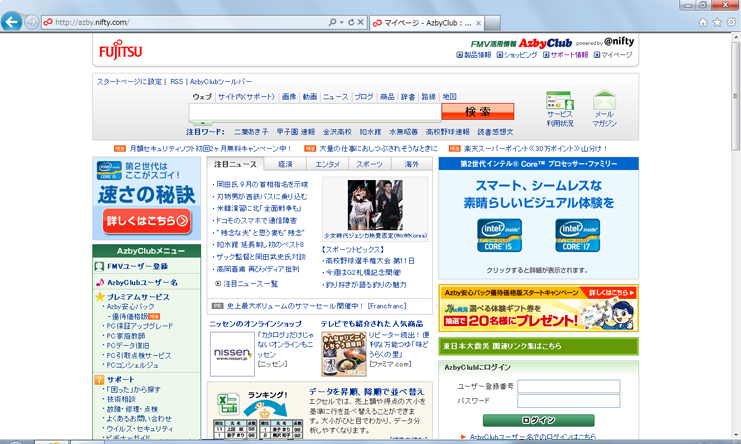Open プレミアムサービス menu heading

click(138, 297)
